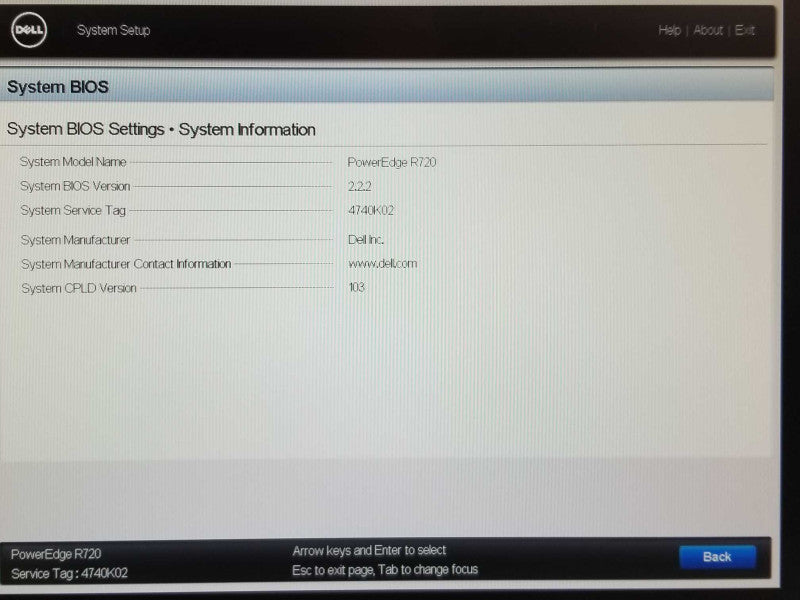The width and height of the screenshot is (800, 600).
Task: Click the System BIOS Version label
Action: [75, 186]
